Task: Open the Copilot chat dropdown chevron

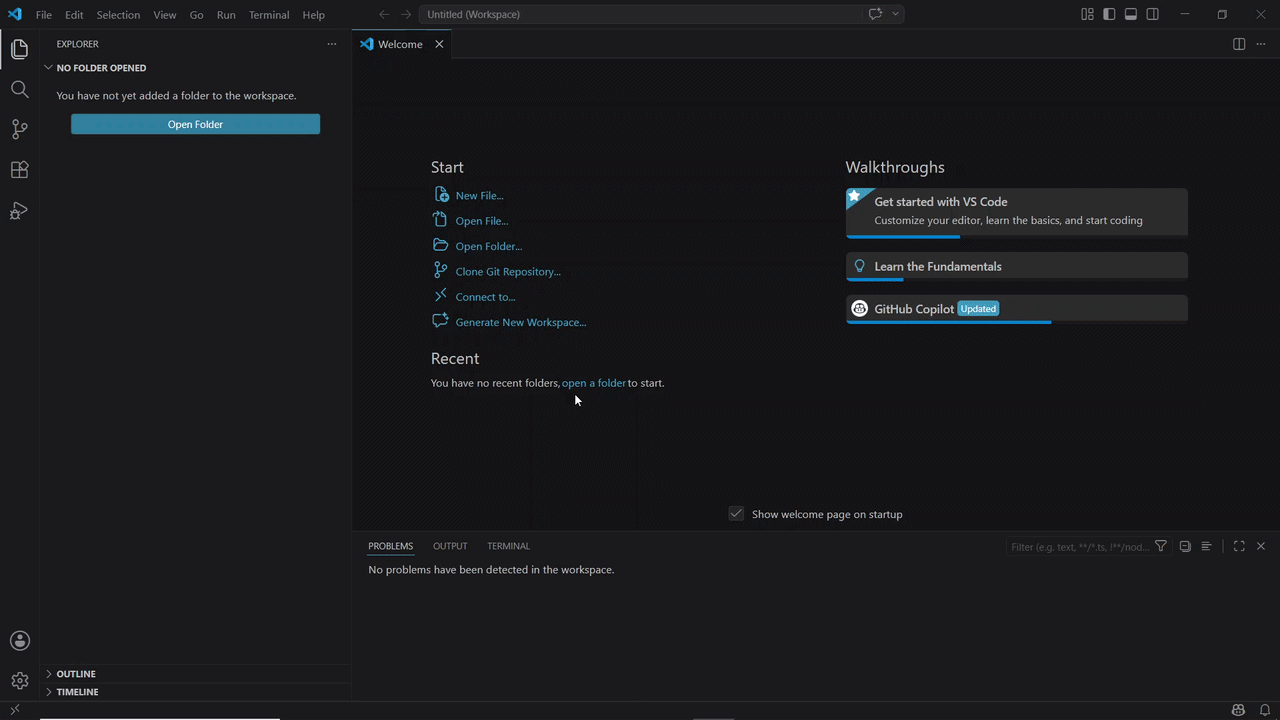Action: click(896, 14)
